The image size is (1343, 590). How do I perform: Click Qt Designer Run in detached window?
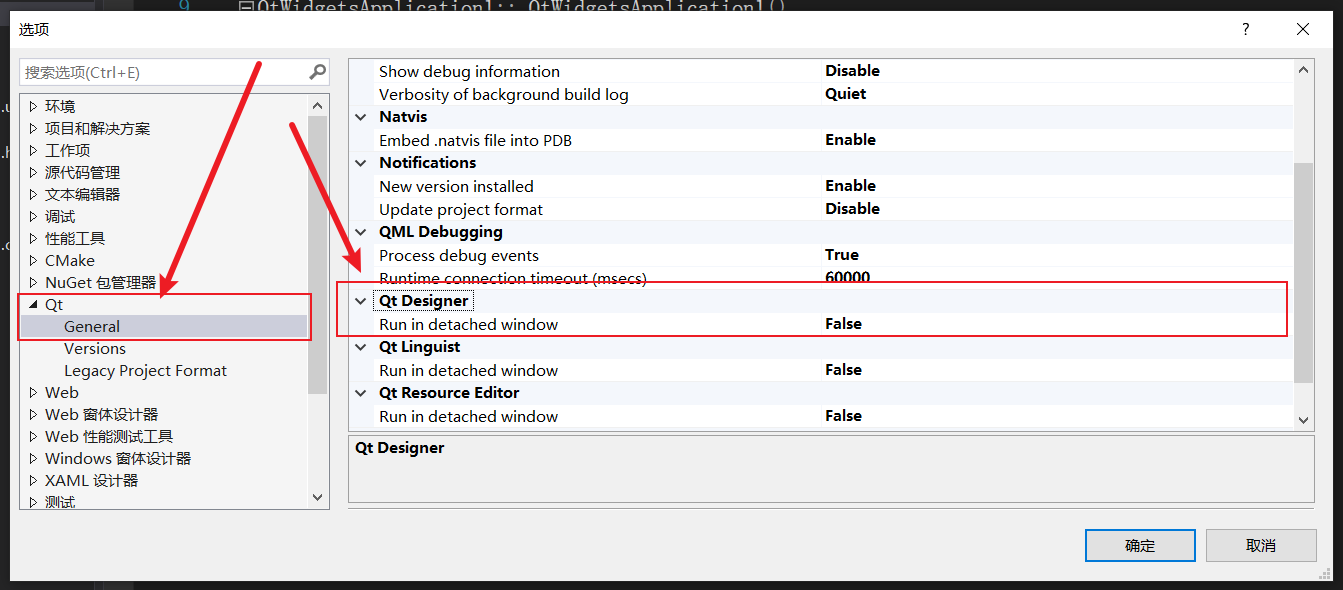click(x=468, y=324)
